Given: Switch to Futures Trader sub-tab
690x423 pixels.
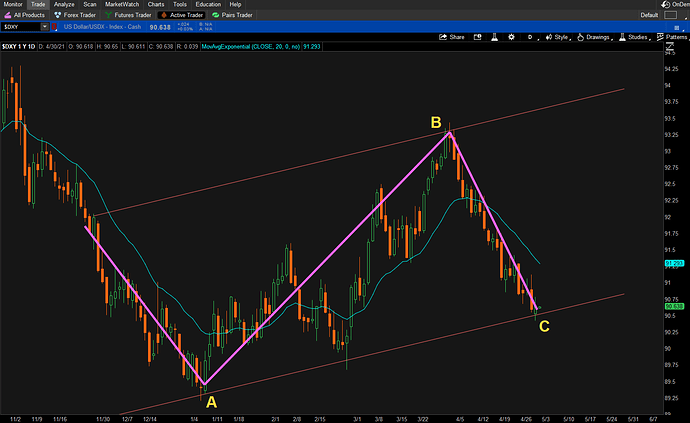Looking at the screenshot, I should 129,16.
